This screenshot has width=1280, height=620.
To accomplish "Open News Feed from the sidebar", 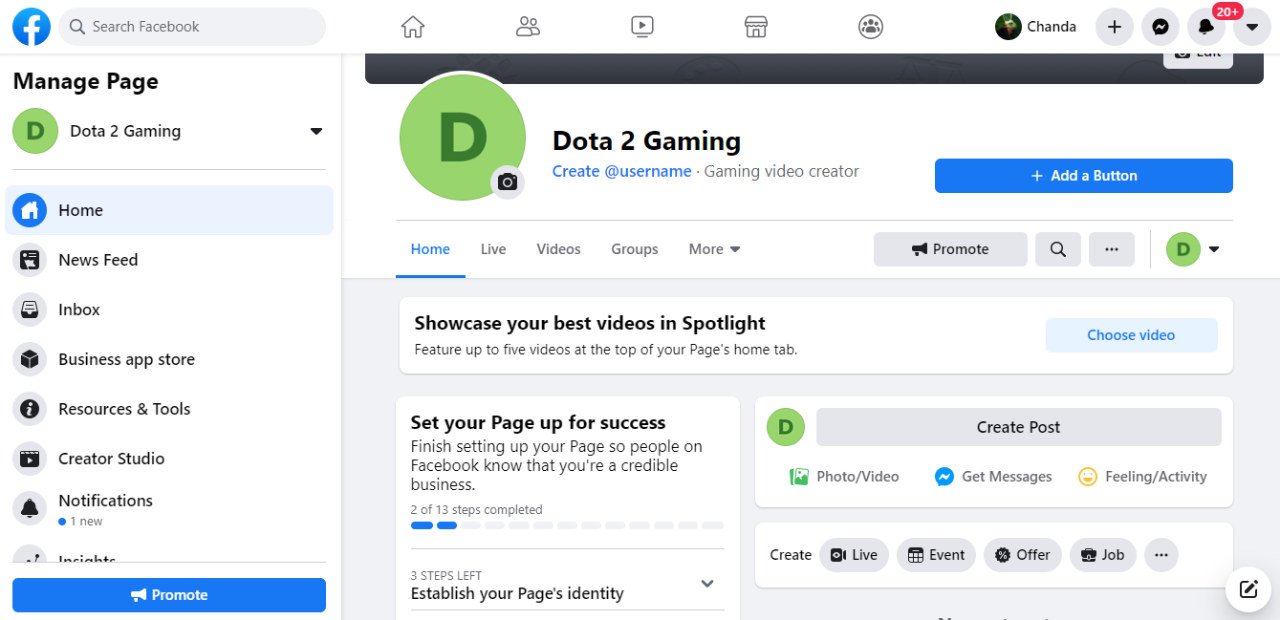I will [x=170, y=260].
